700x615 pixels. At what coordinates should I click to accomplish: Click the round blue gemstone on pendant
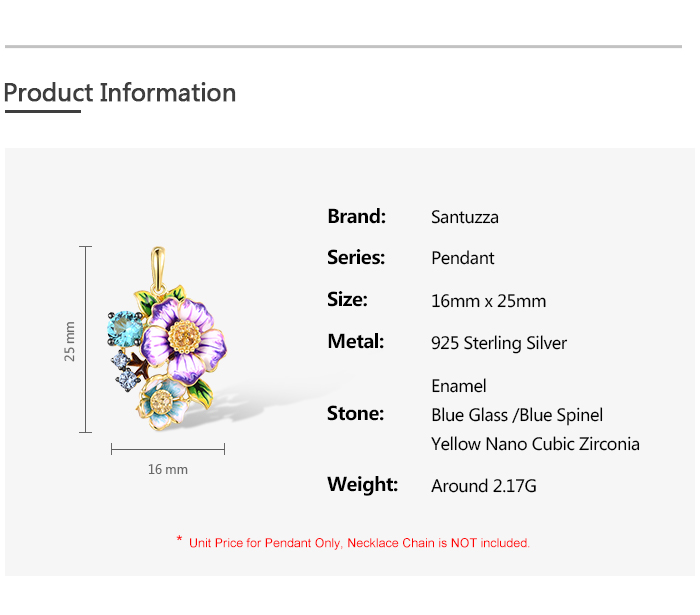pyautogui.click(x=126, y=325)
